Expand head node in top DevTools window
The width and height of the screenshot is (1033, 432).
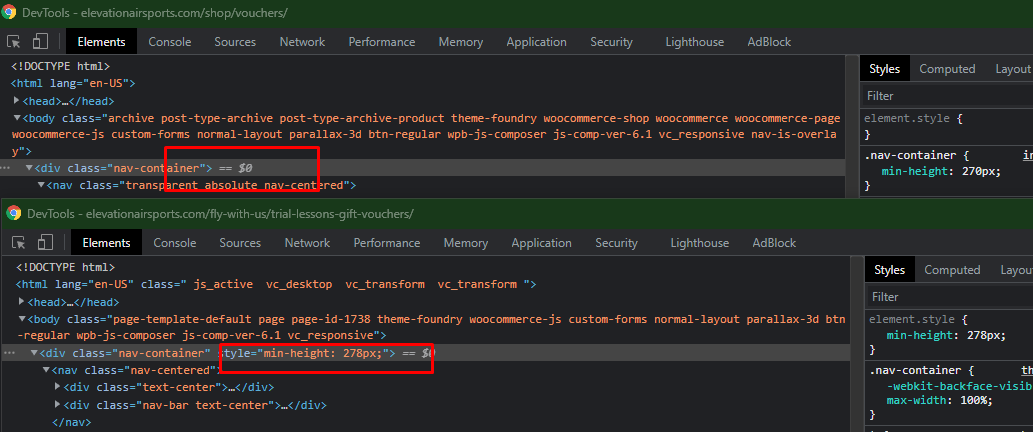(17, 101)
